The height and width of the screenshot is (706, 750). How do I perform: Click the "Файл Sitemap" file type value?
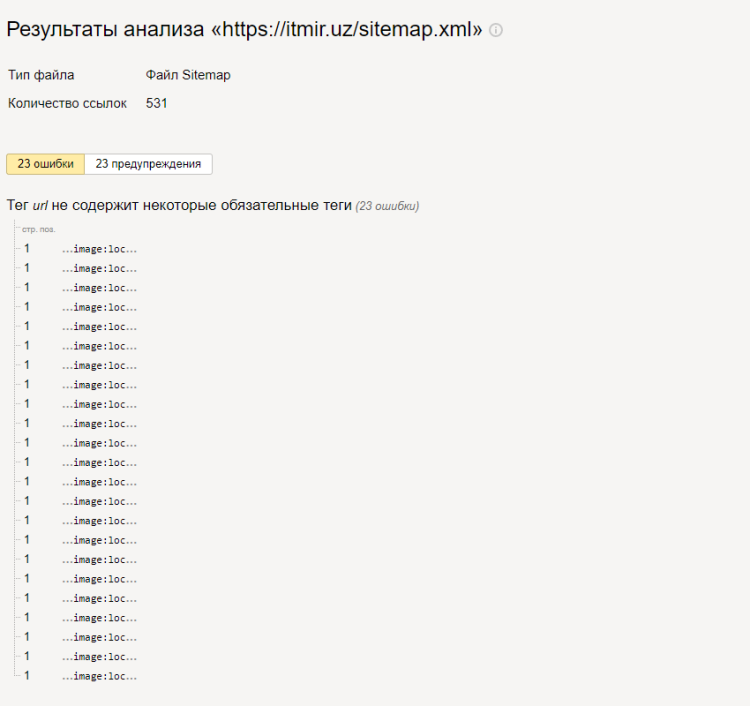point(188,75)
